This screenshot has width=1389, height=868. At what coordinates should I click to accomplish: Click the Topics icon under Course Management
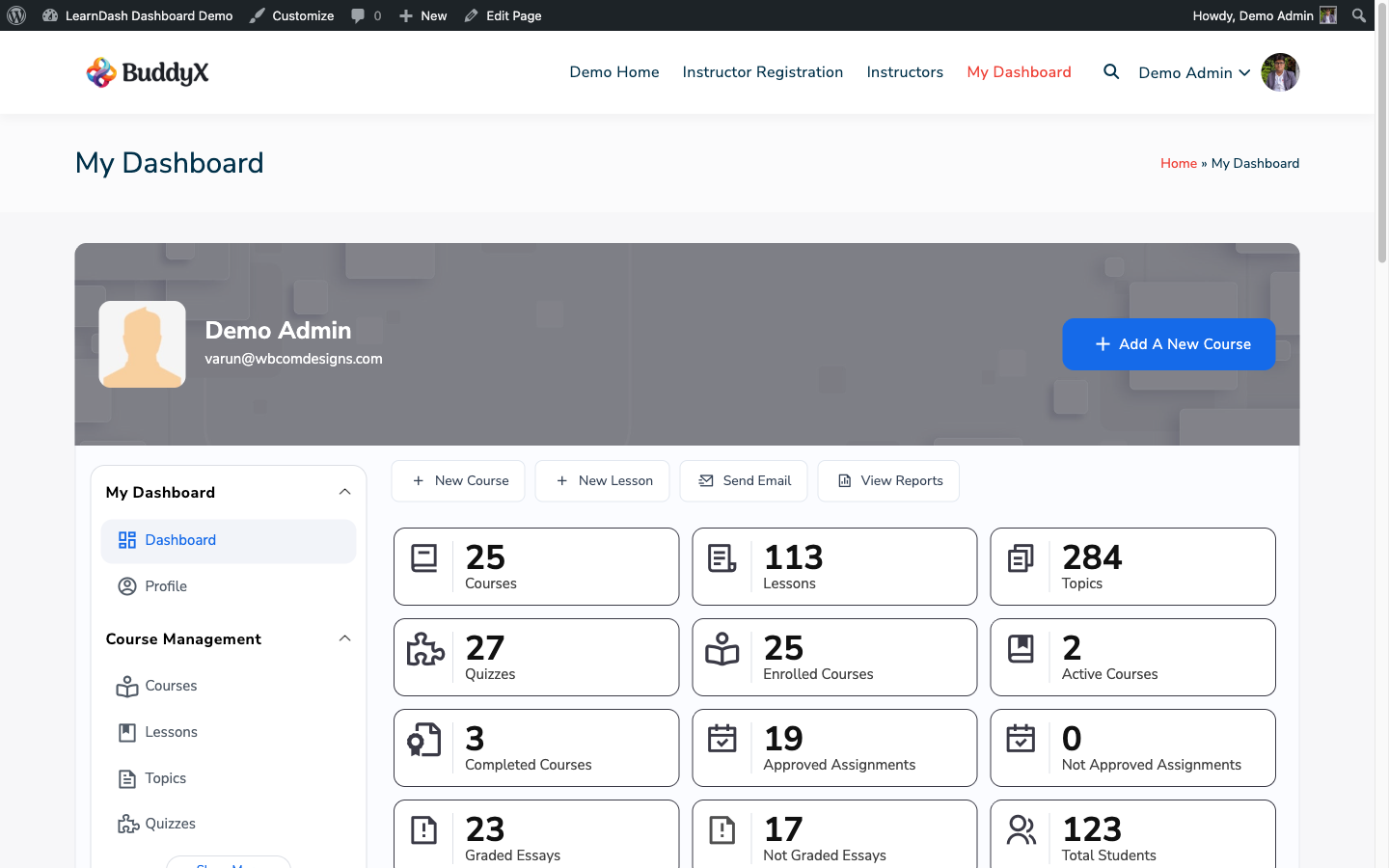[127, 778]
